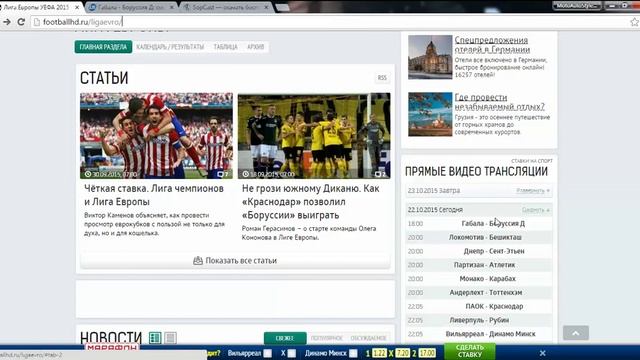Close the Габала - Боруссия Д browser tab
Screen dimensions: 640x360
coord(171,7)
